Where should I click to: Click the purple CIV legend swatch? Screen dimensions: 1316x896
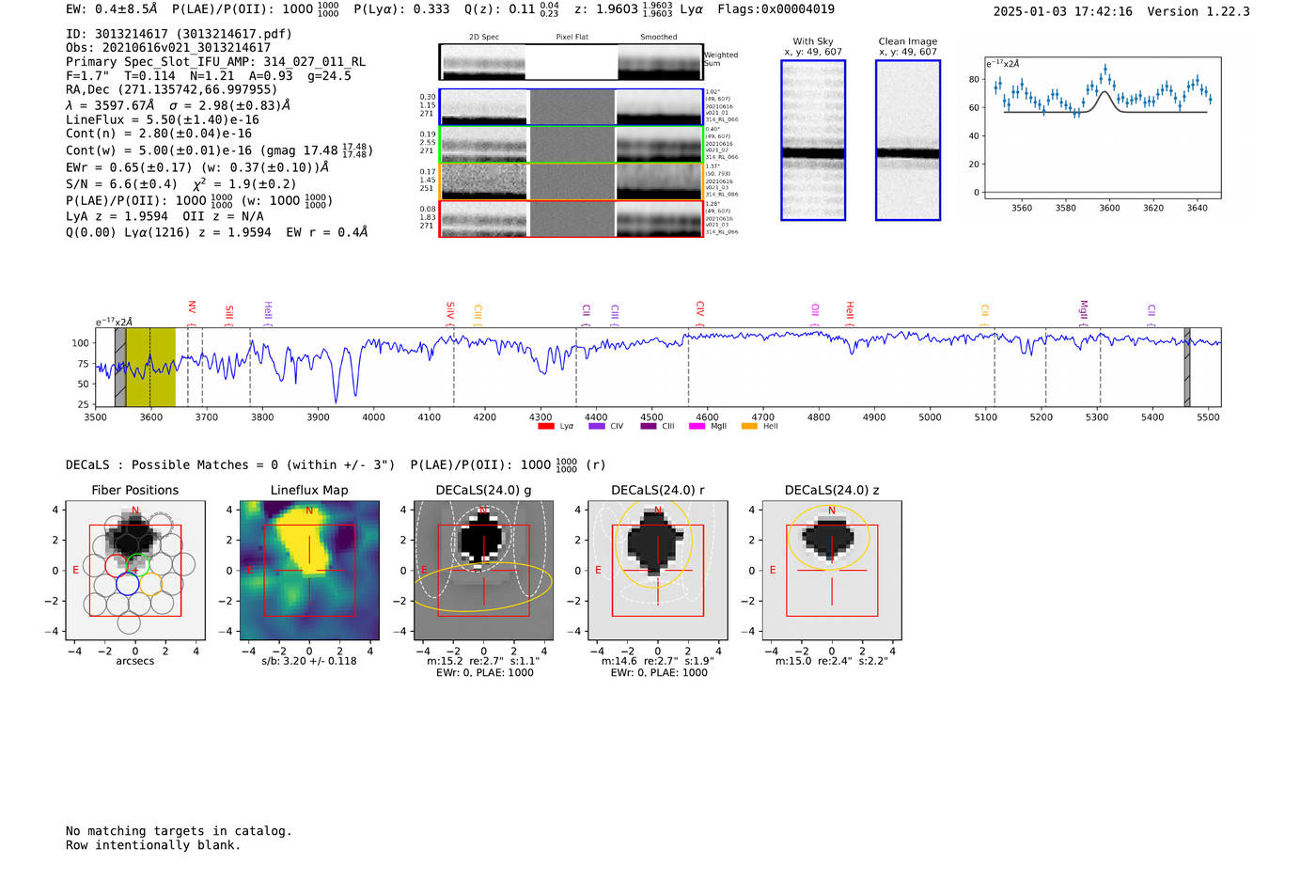click(596, 427)
